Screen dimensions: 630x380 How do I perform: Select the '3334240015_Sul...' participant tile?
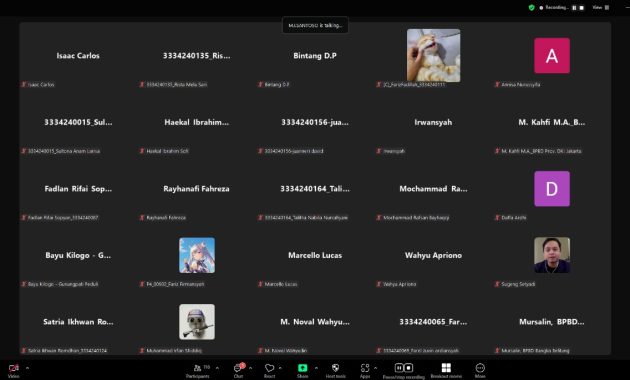coord(78,122)
